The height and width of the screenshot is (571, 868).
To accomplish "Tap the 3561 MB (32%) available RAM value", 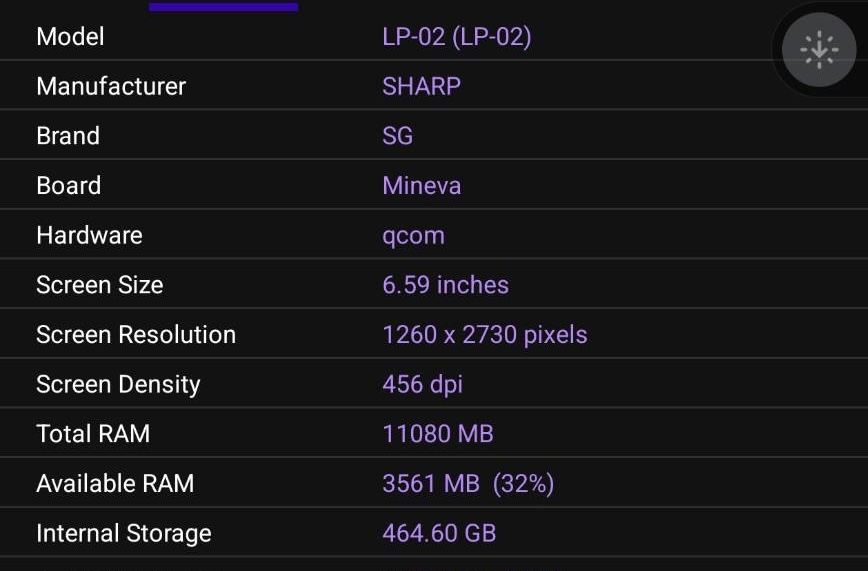I will tap(468, 483).
